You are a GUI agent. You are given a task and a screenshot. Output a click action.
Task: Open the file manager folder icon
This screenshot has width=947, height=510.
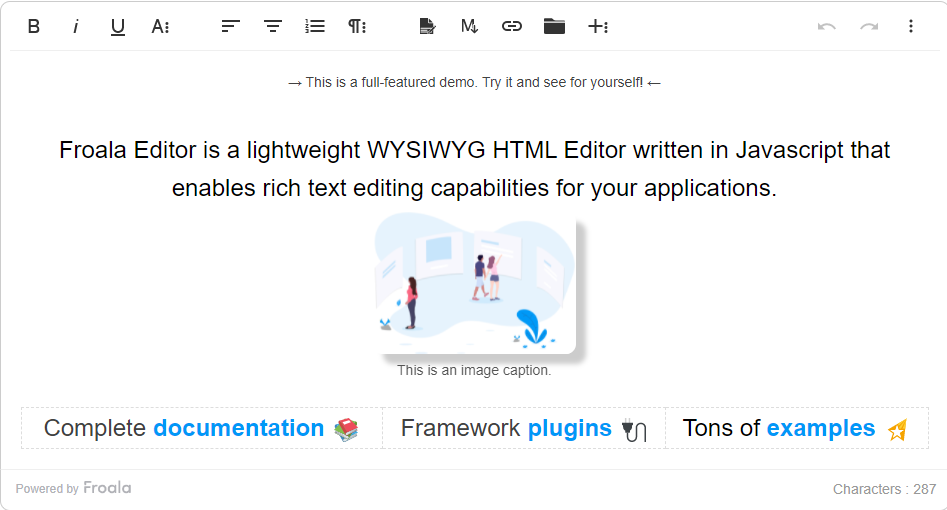click(554, 27)
